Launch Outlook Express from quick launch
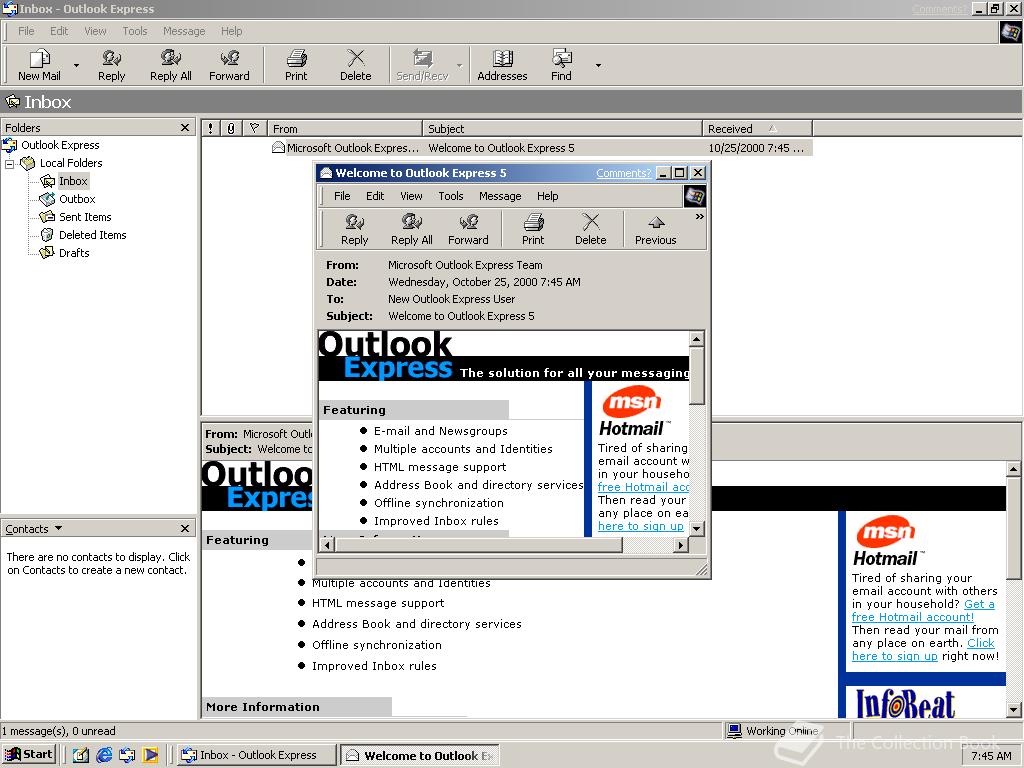Screen dimensions: 1024x768 (x=127, y=755)
